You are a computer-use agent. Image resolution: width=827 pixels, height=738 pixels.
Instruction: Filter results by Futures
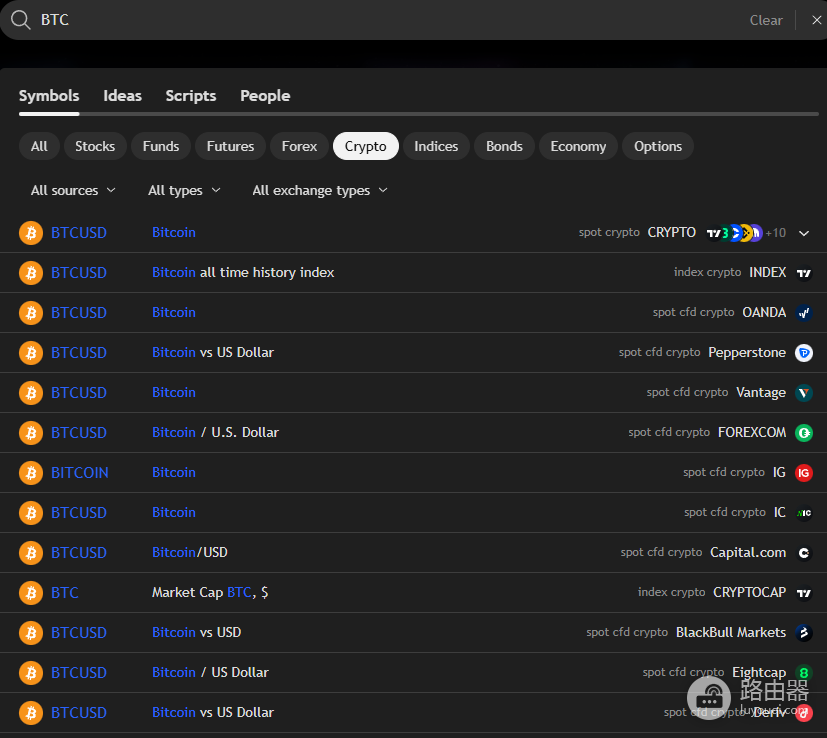point(230,146)
